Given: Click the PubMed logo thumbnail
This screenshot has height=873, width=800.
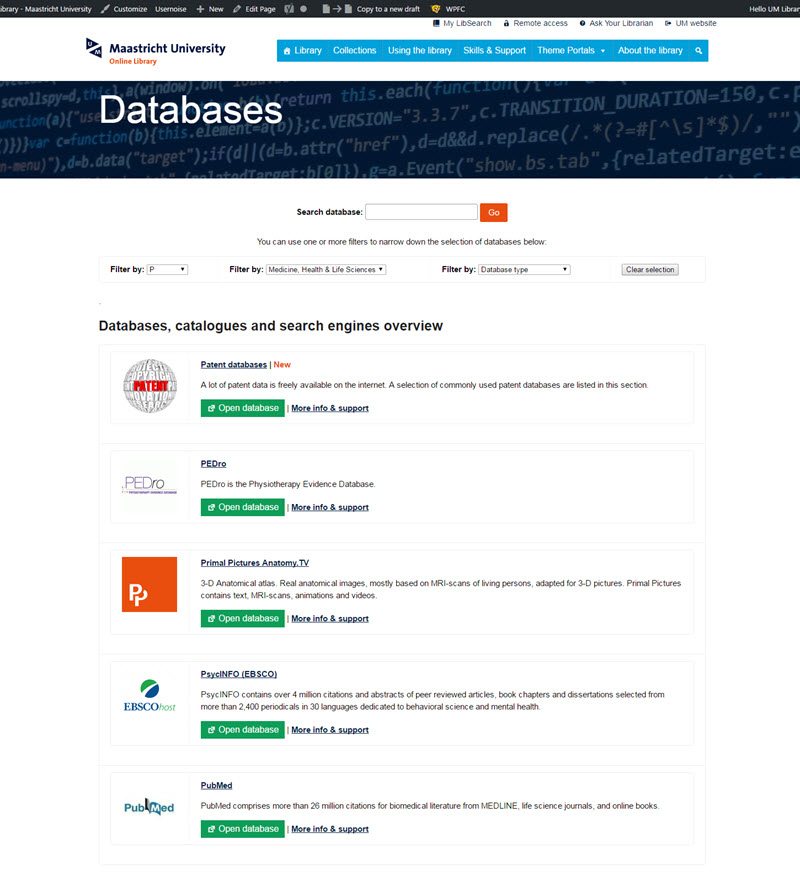Looking at the screenshot, I should [149, 807].
